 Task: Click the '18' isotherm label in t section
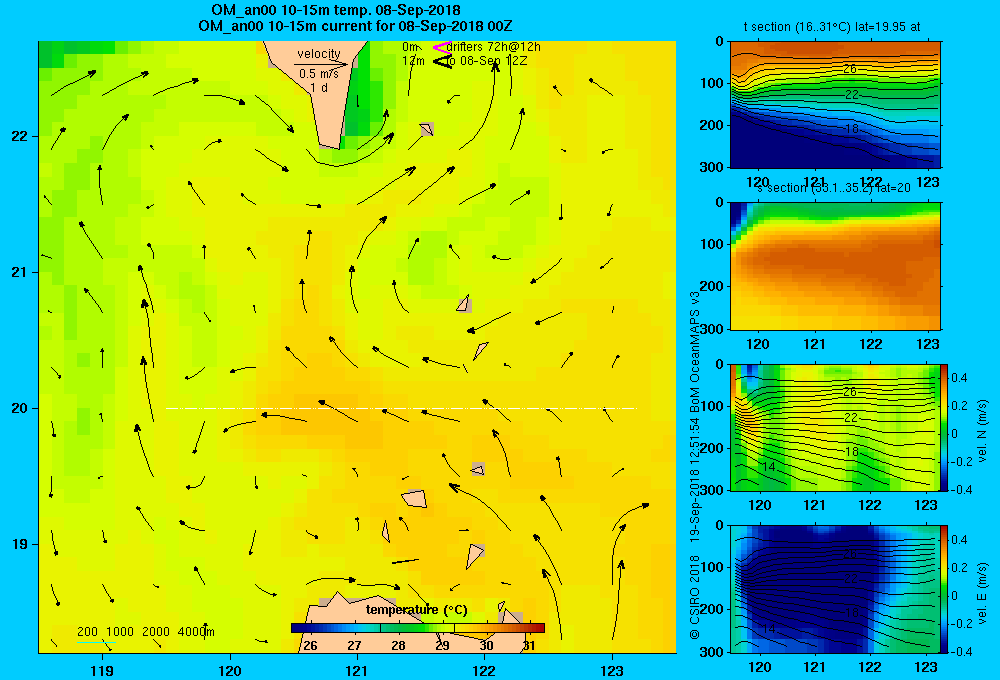coord(851,128)
